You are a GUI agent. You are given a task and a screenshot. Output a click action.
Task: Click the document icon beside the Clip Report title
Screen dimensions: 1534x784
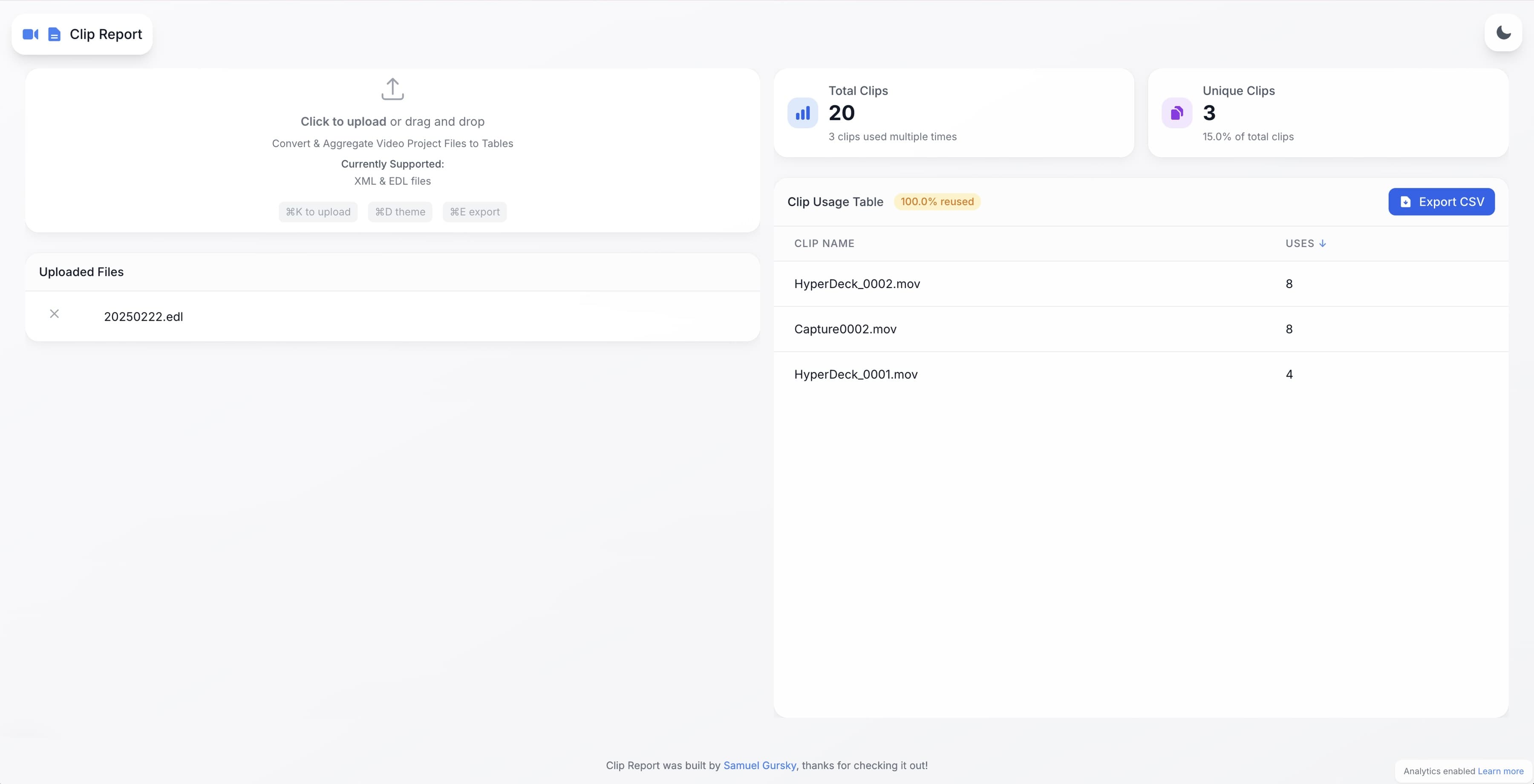point(54,35)
